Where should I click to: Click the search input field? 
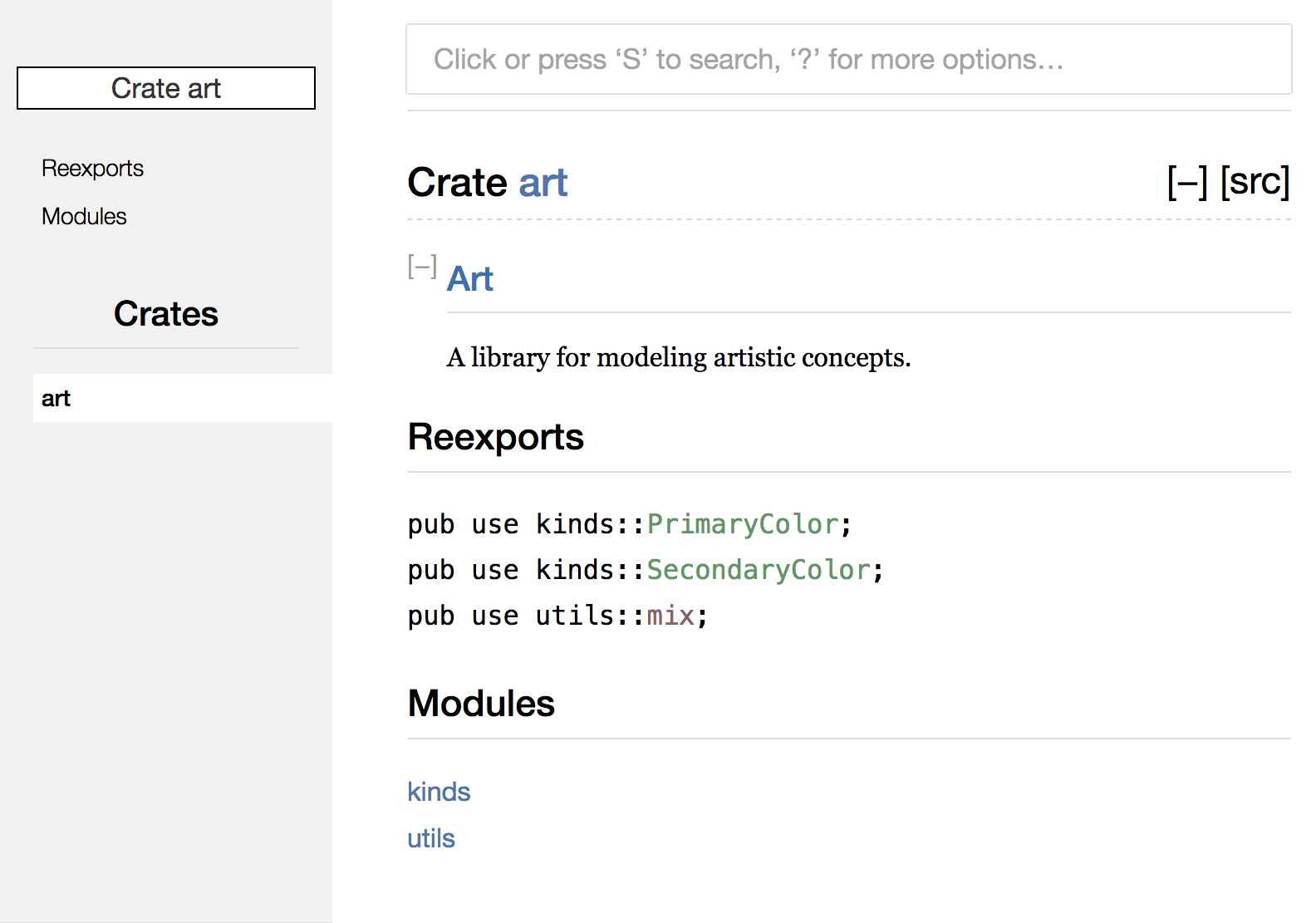click(847, 60)
